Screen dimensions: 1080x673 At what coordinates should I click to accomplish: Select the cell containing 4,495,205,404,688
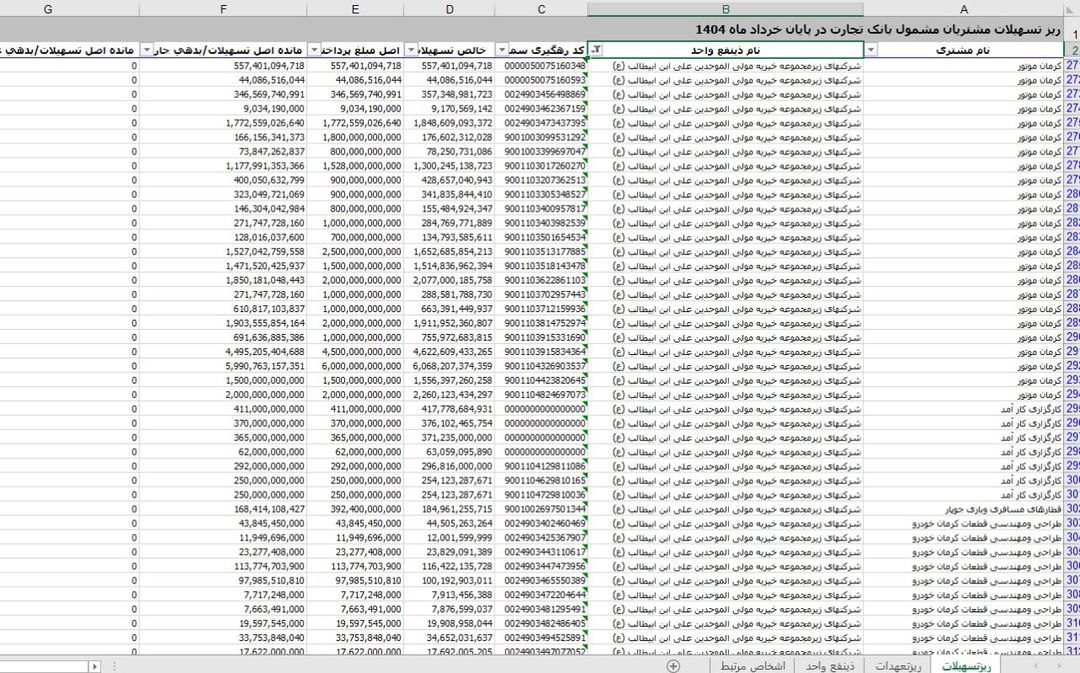223,352
